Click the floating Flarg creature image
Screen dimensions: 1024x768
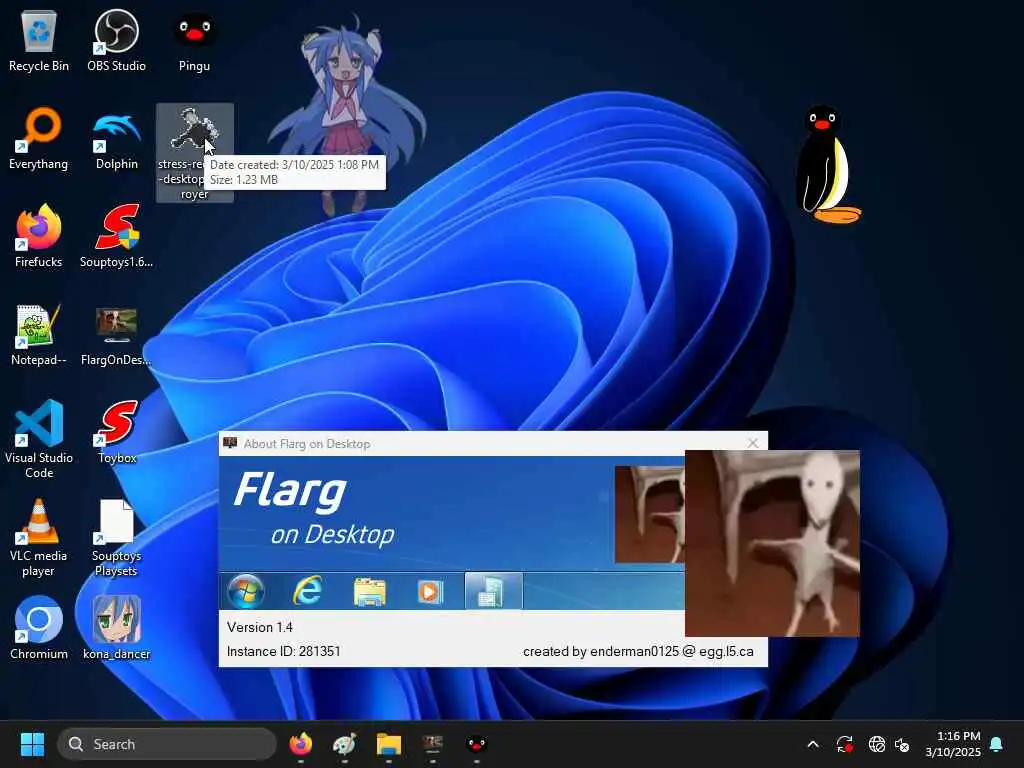tap(772, 543)
